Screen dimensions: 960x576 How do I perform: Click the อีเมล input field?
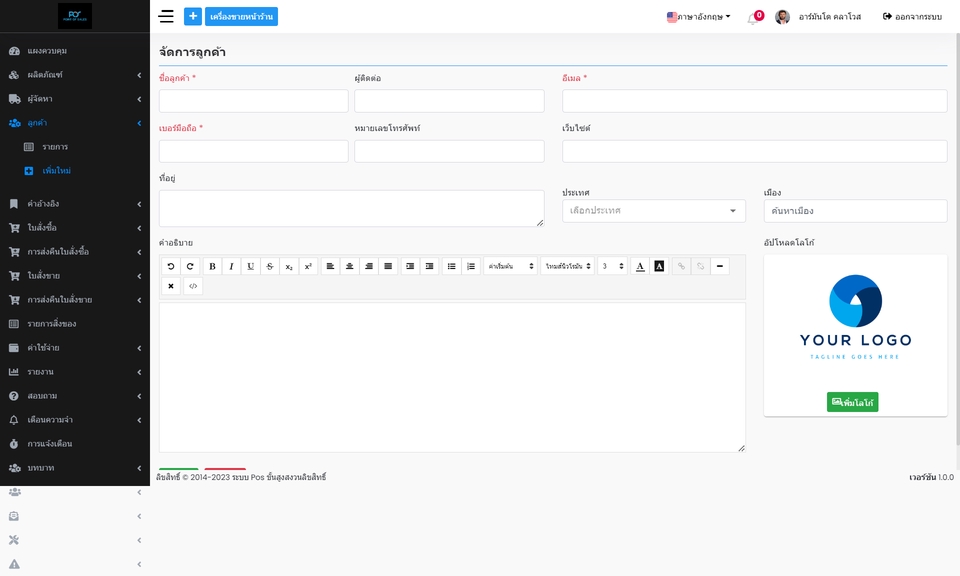(x=754, y=101)
